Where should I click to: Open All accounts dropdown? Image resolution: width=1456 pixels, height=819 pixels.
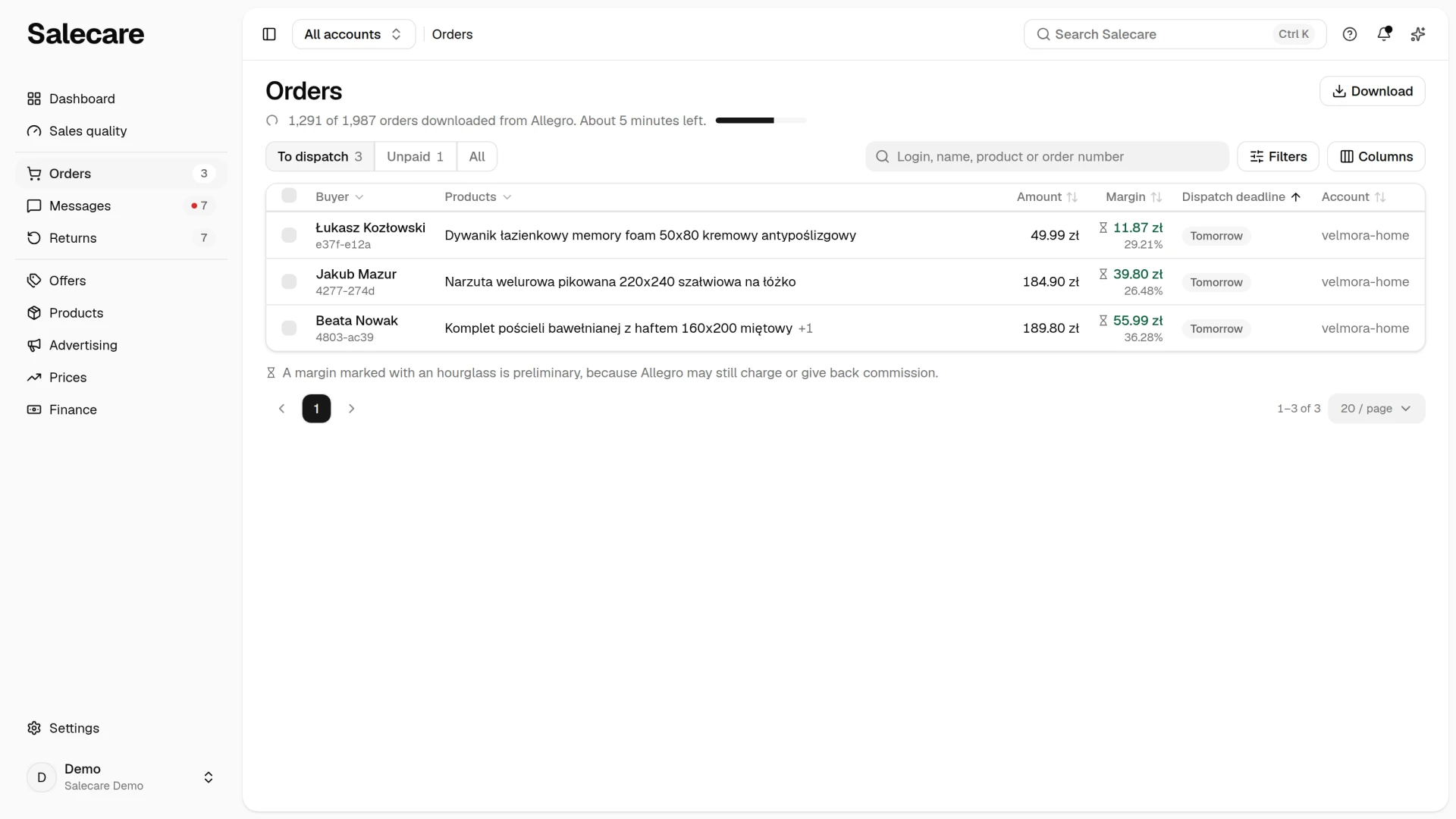tap(353, 34)
